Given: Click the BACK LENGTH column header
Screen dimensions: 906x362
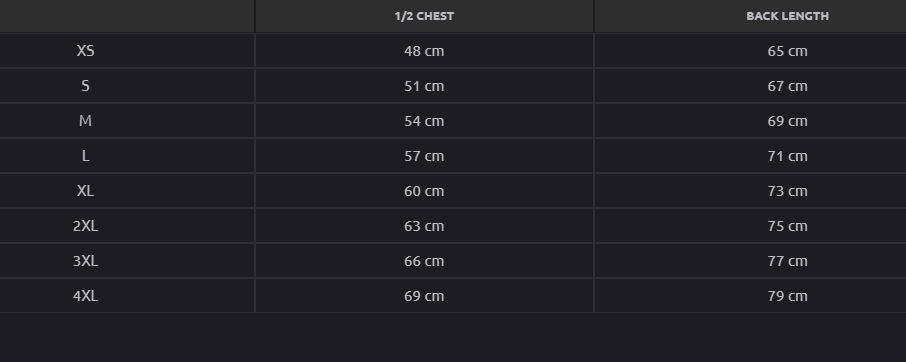Looking at the screenshot, I should pos(787,16).
